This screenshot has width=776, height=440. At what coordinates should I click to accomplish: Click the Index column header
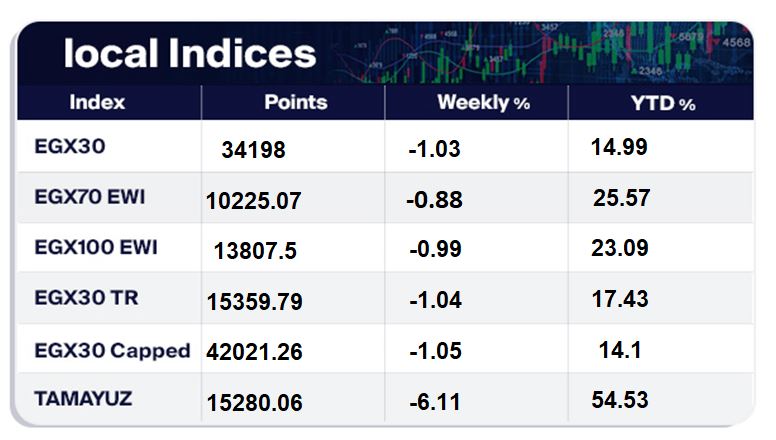(x=97, y=102)
